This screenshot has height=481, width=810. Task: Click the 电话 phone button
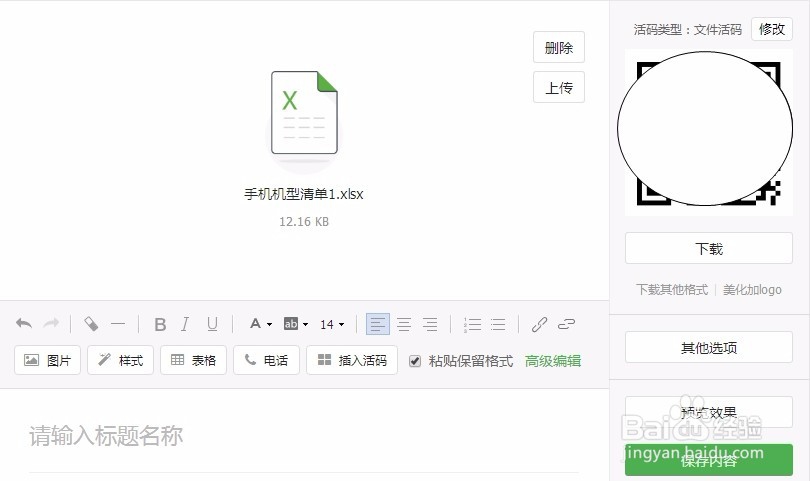tap(266, 360)
